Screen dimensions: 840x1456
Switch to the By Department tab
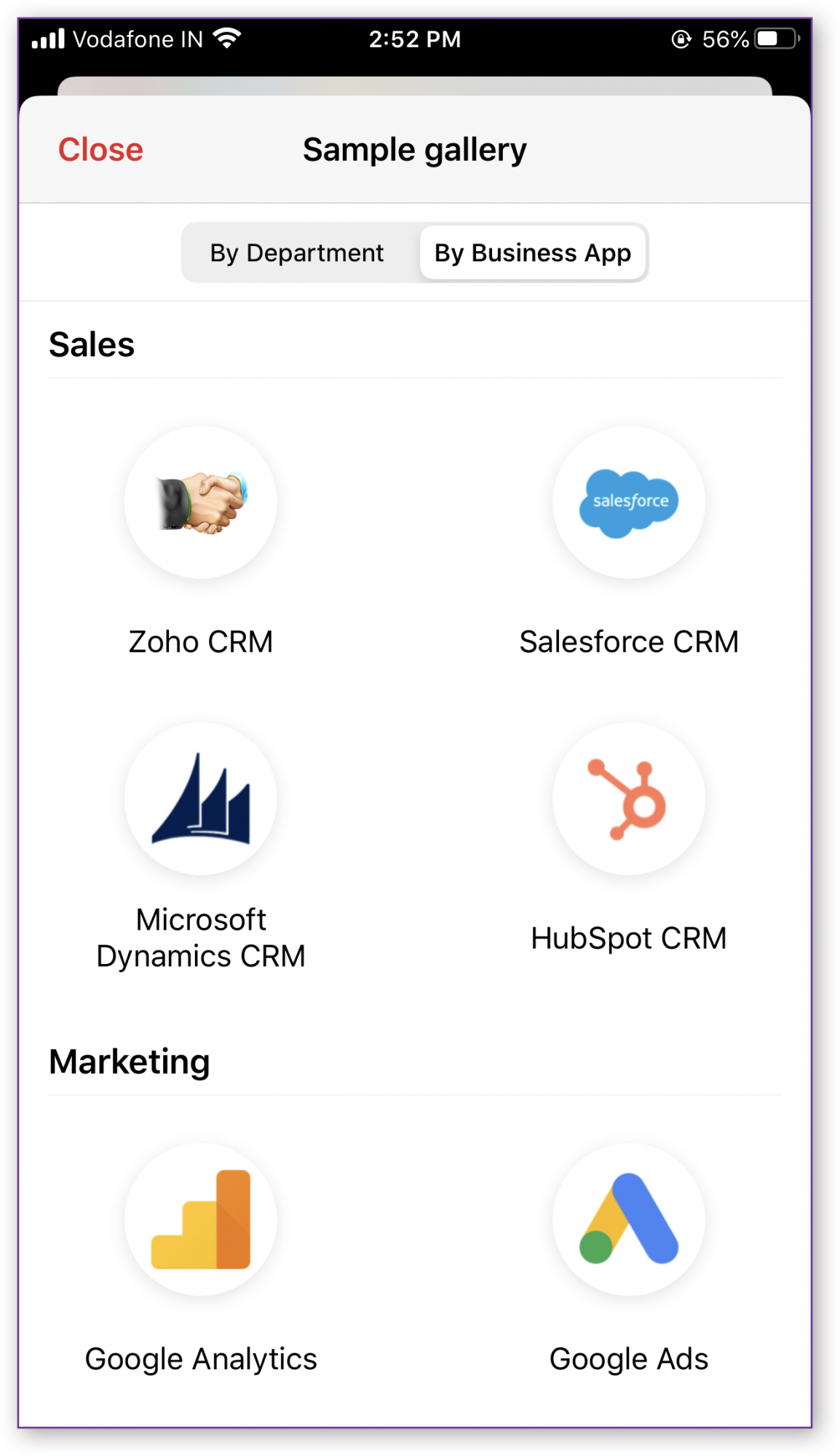pyautogui.click(x=296, y=253)
